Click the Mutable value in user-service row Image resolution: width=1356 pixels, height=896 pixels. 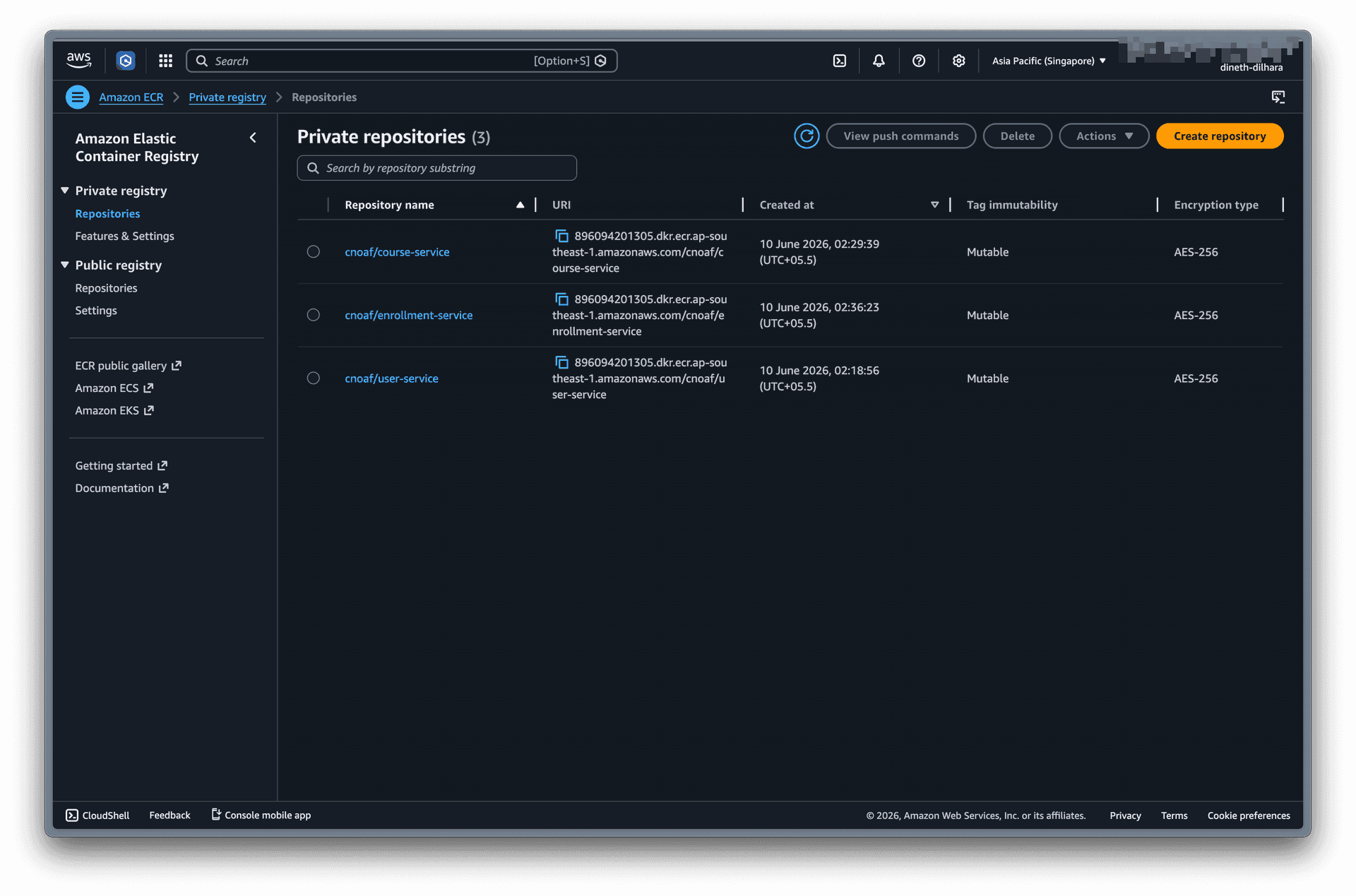click(987, 378)
